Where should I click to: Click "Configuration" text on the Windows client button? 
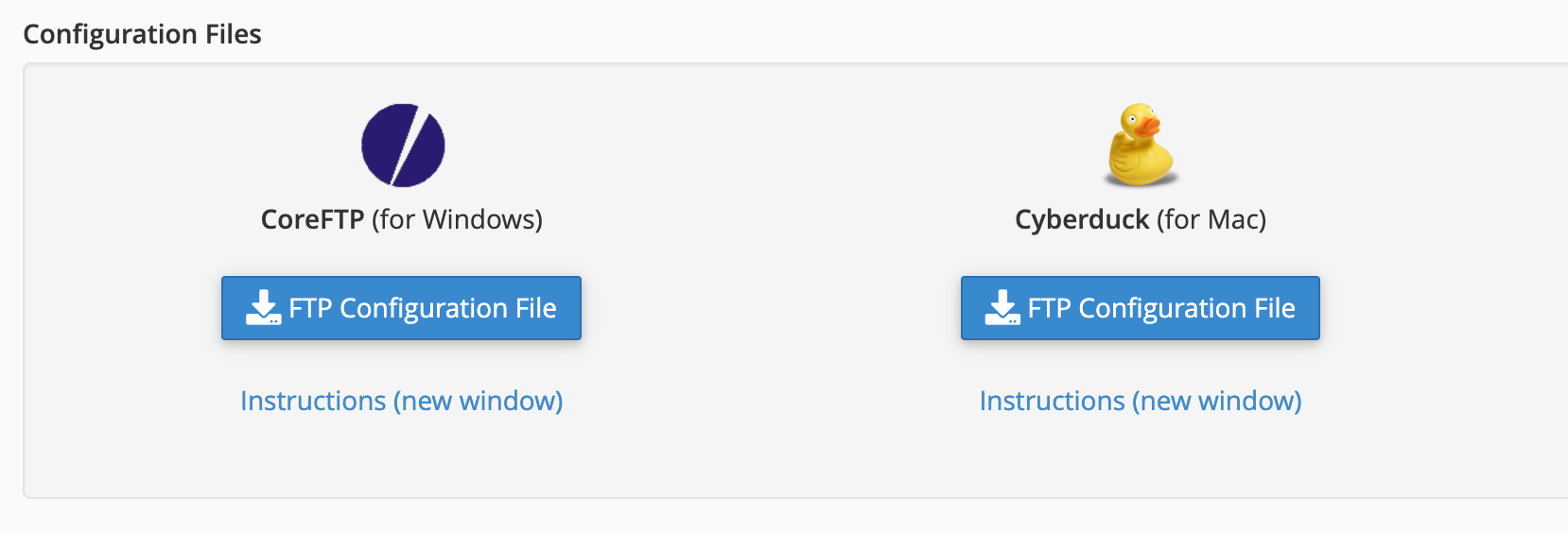tap(424, 309)
